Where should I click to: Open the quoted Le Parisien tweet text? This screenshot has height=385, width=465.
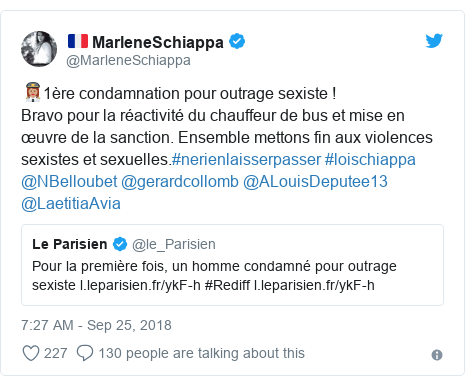(214, 276)
